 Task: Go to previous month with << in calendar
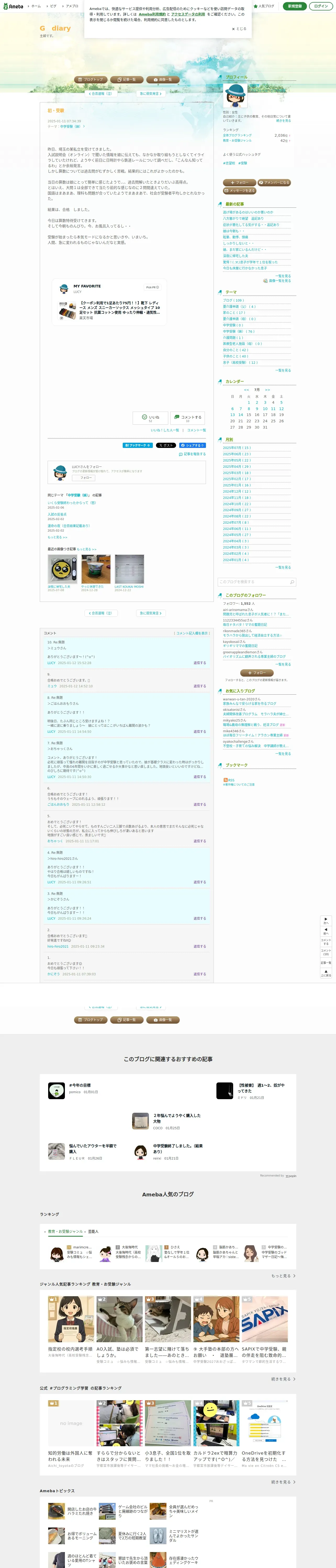(246, 390)
